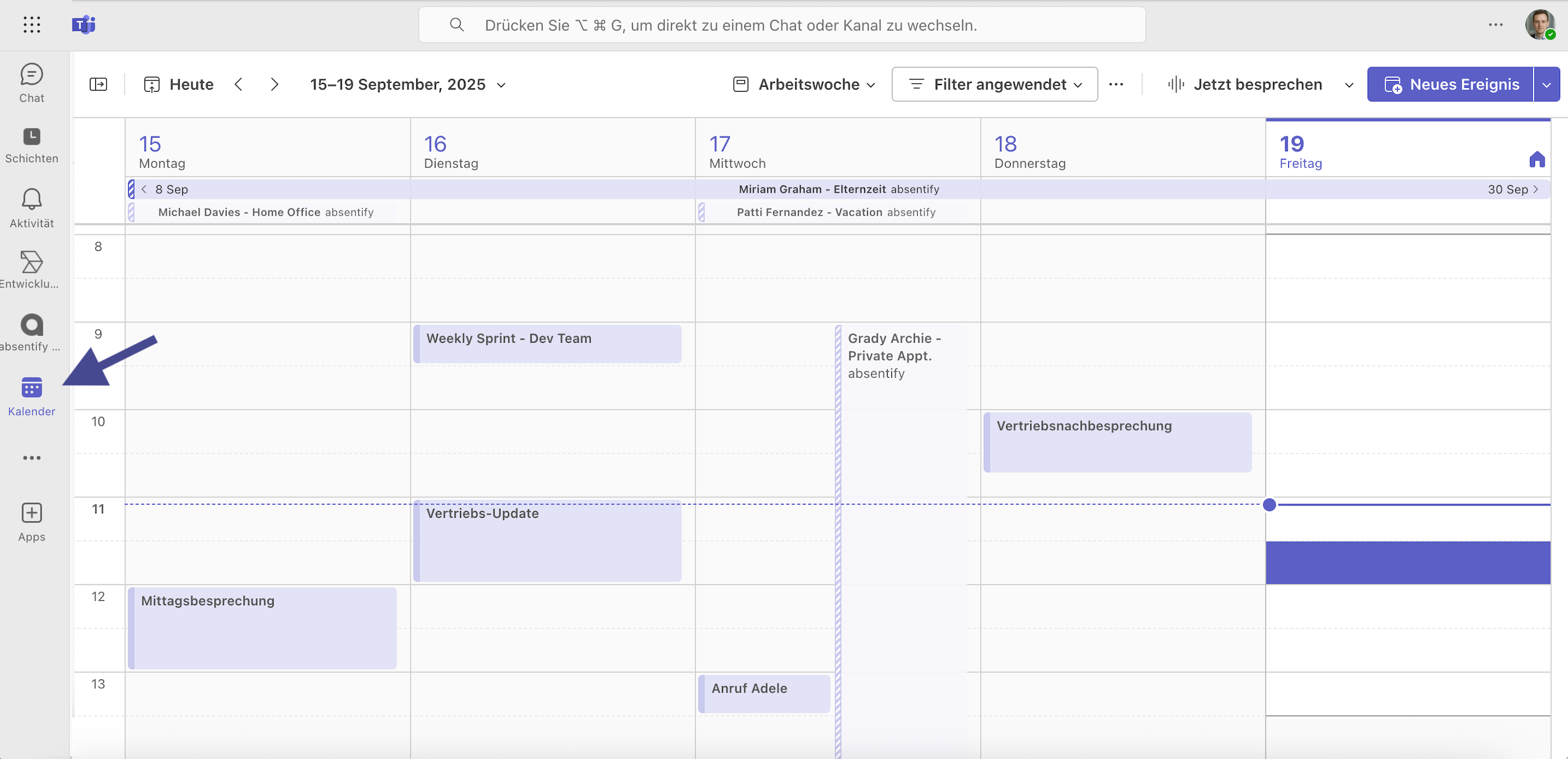Screen dimensions: 1568x759
Task: Toggle the calendar side panel icon
Action: pos(98,85)
